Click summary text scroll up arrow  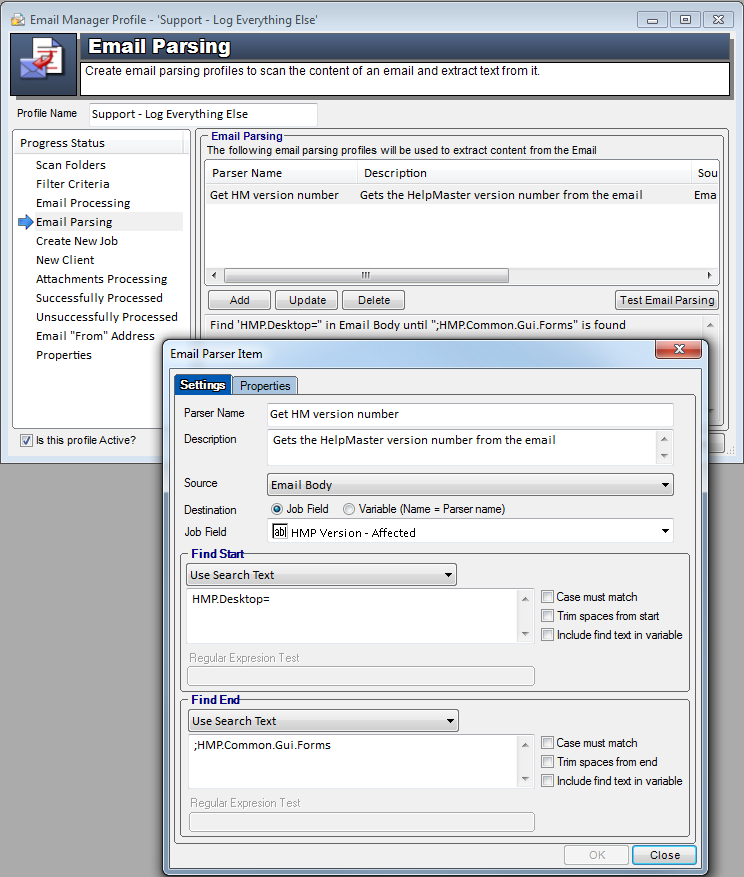coord(710,325)
